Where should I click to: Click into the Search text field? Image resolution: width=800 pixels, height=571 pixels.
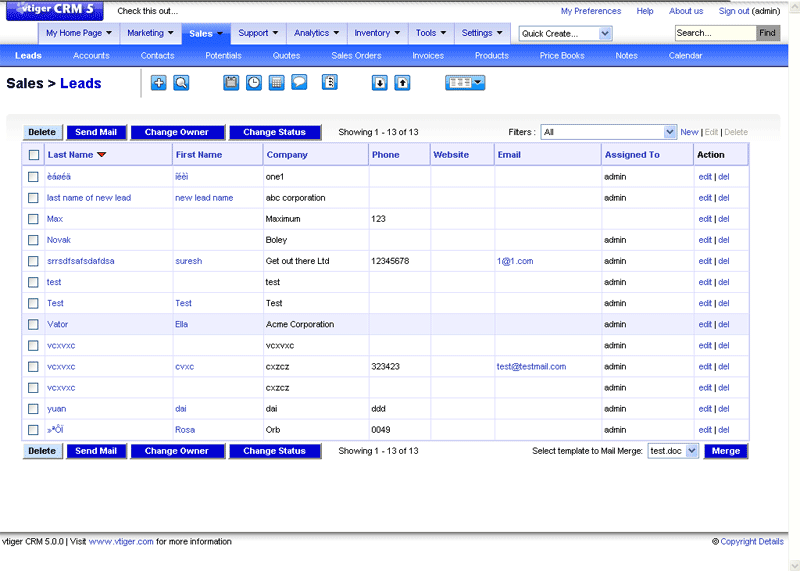pyautogui.click(x=715, y=33)
